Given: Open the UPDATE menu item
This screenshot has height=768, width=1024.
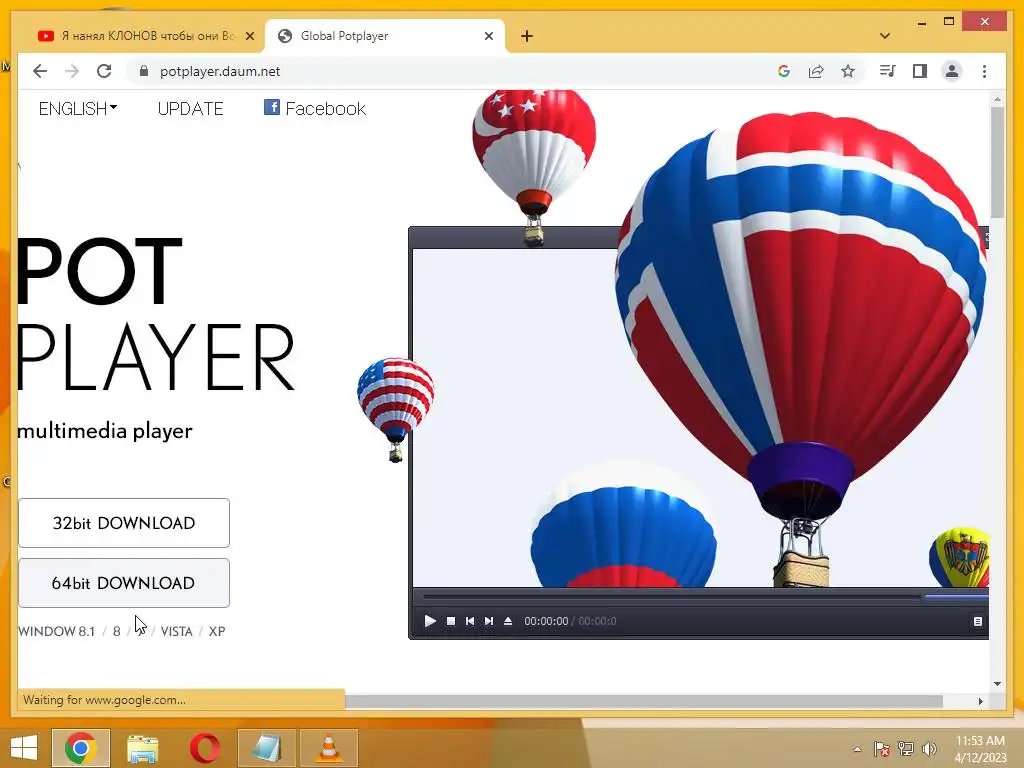Looking at the screenshot, I should [x=190, y=108].
